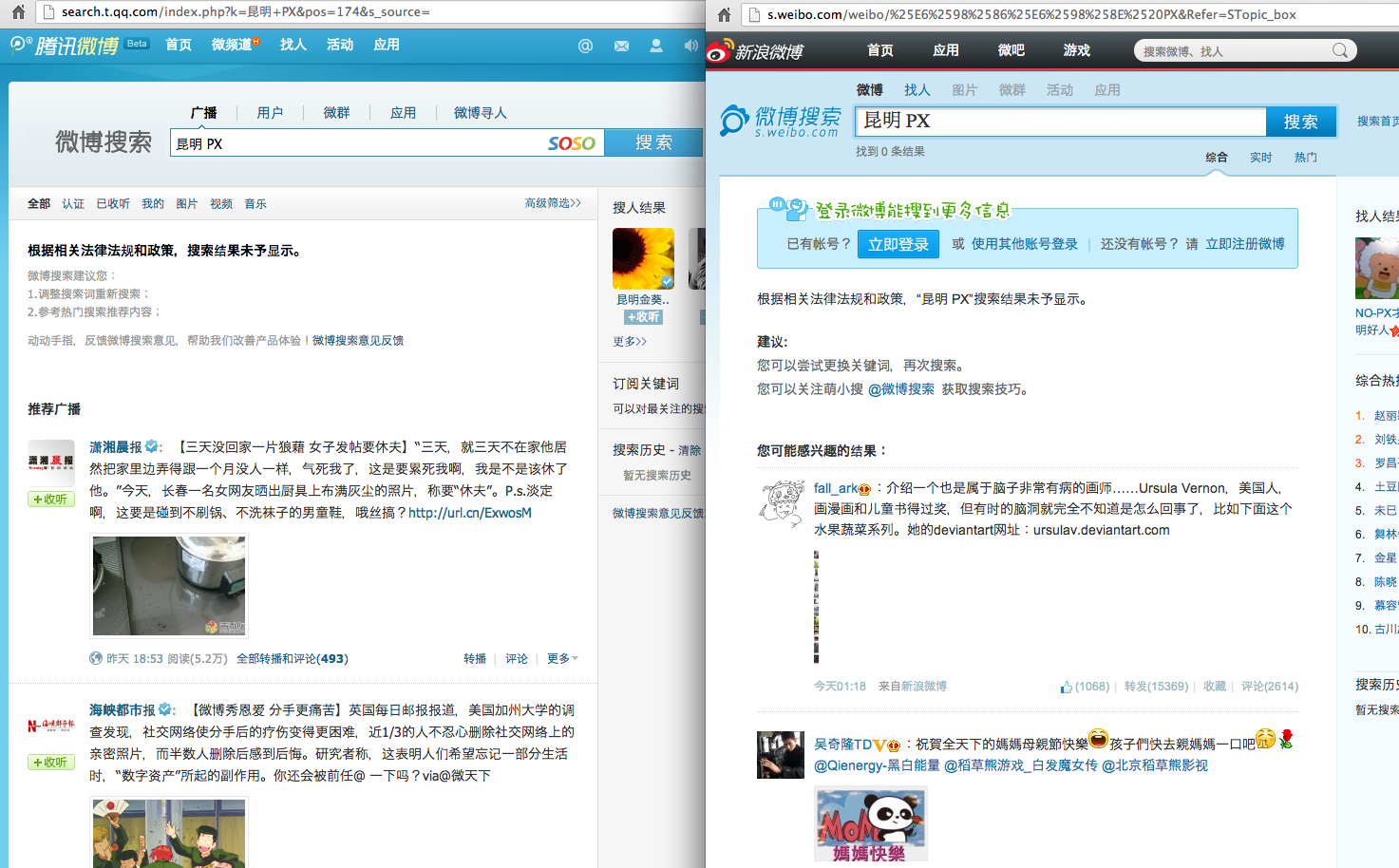Viewport: 1399px width, 868px height.
Task: Click the 立即登录 button
Action: tap(898, 244)
